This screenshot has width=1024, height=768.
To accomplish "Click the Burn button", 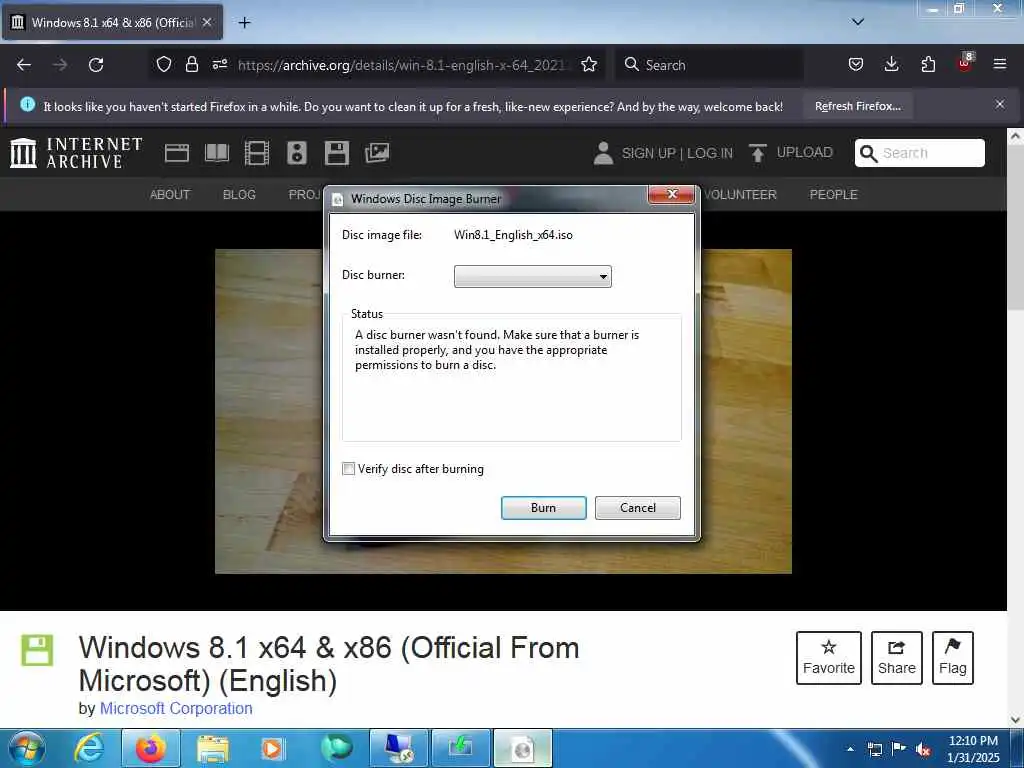I will tap(543, 508).
